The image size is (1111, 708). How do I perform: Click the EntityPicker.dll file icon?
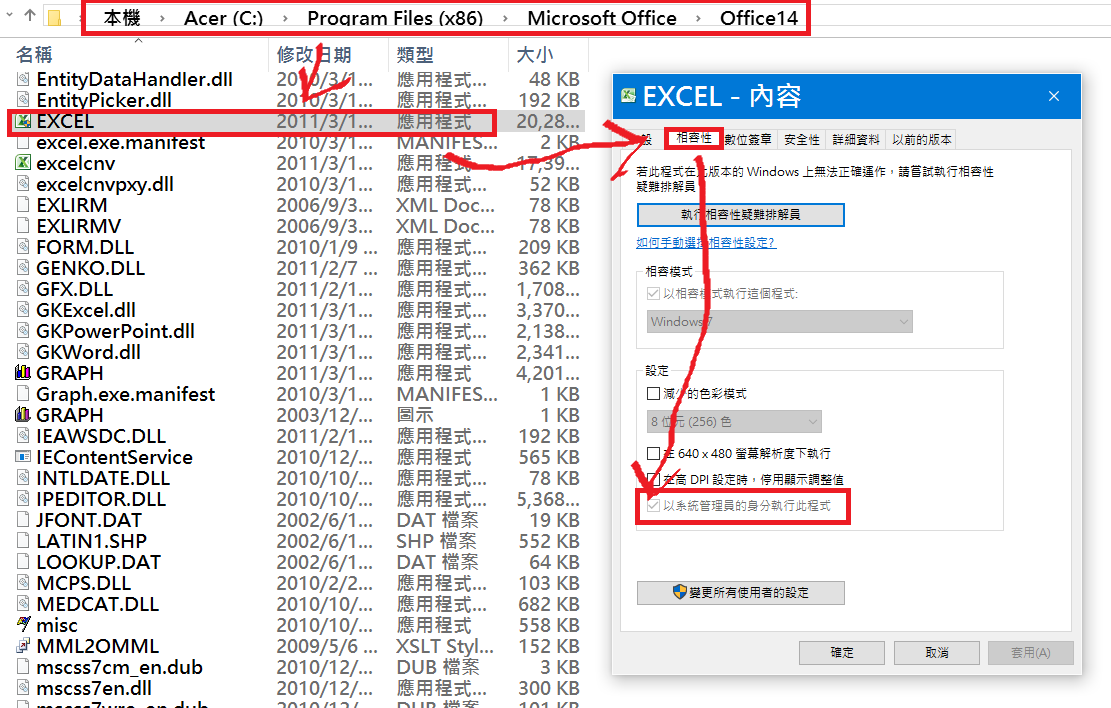click(23, 100)
